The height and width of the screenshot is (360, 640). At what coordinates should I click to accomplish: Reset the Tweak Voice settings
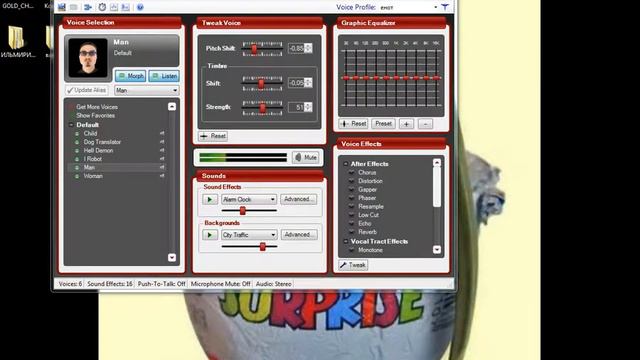(x=213, y=136)
